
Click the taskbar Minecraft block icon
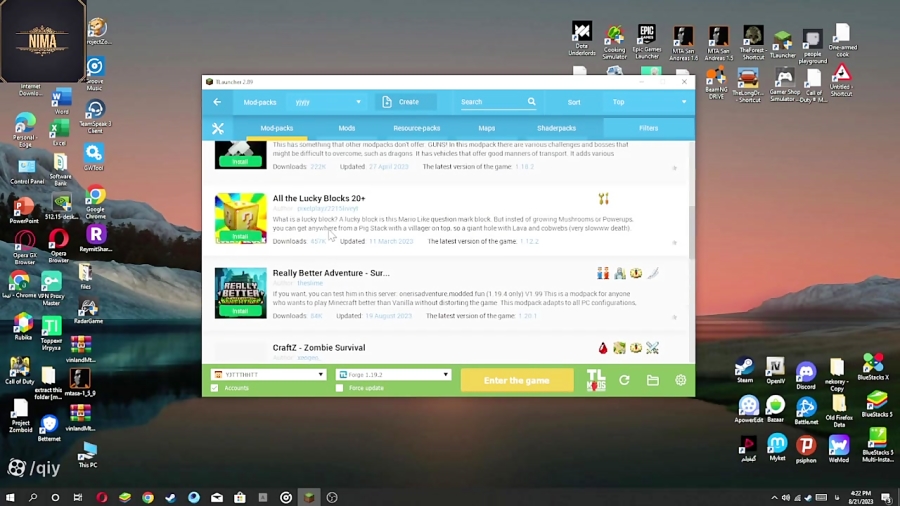(x=309, y=497)
